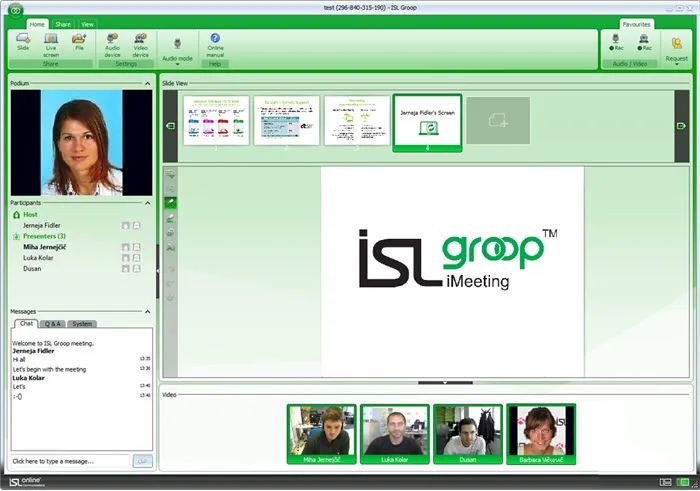Select participant Miha Jernejčič
Screen dimensions: 700x491
click(x=44, y=247)
